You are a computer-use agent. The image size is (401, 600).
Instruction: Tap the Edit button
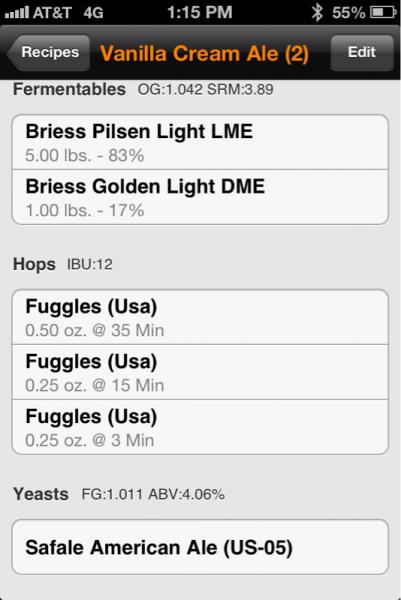click(362, 53)
